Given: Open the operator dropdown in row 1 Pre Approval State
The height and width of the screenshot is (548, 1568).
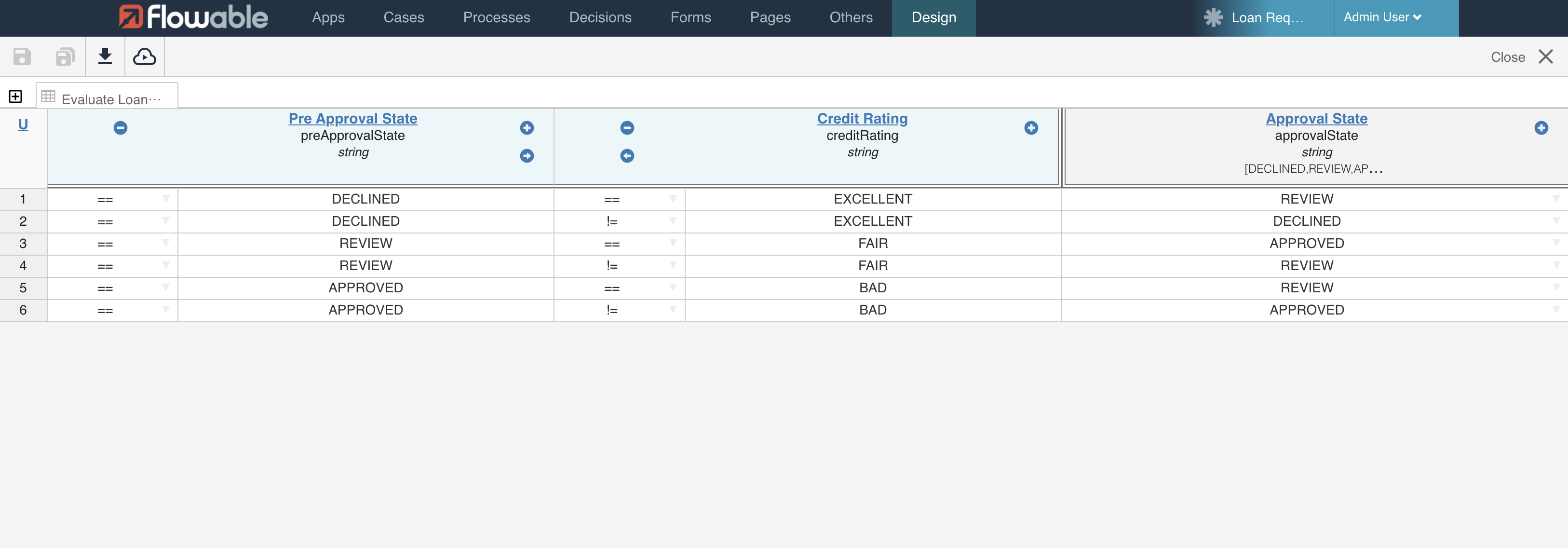Looking at the screenshot, I should tap(164, 199).
